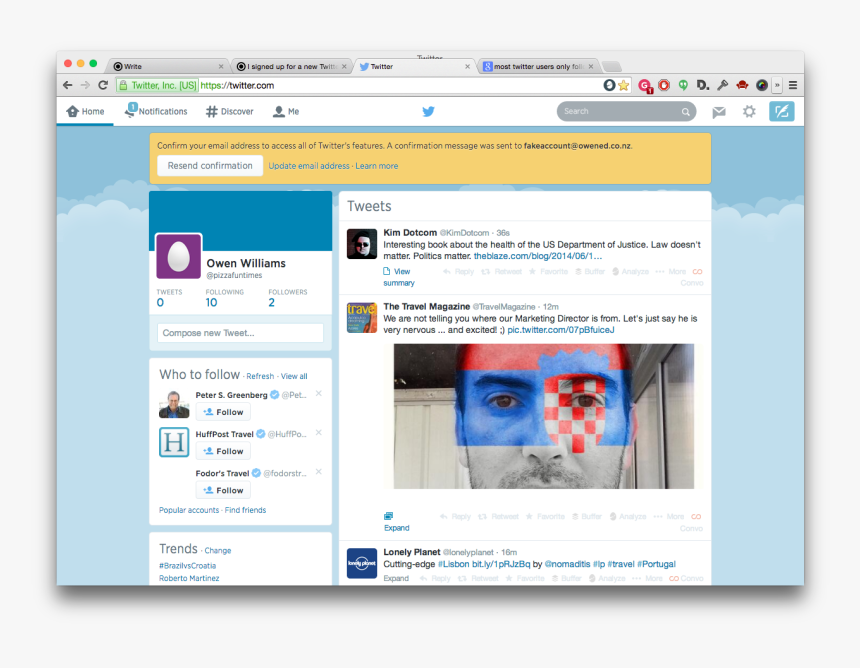This screenshot has width=860, height=668.
Task: Click the browser reload icon
Action: 103,86
